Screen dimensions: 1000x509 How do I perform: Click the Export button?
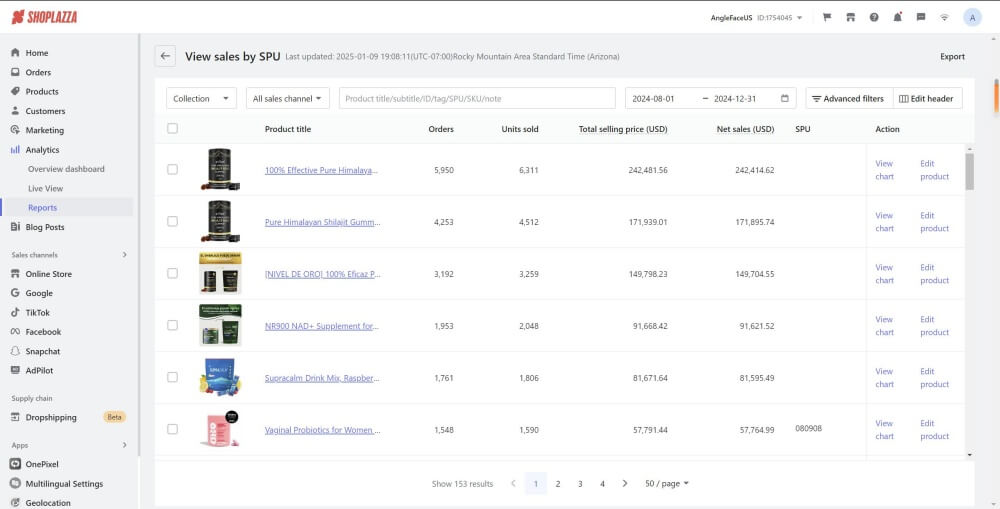coord(952,57)
